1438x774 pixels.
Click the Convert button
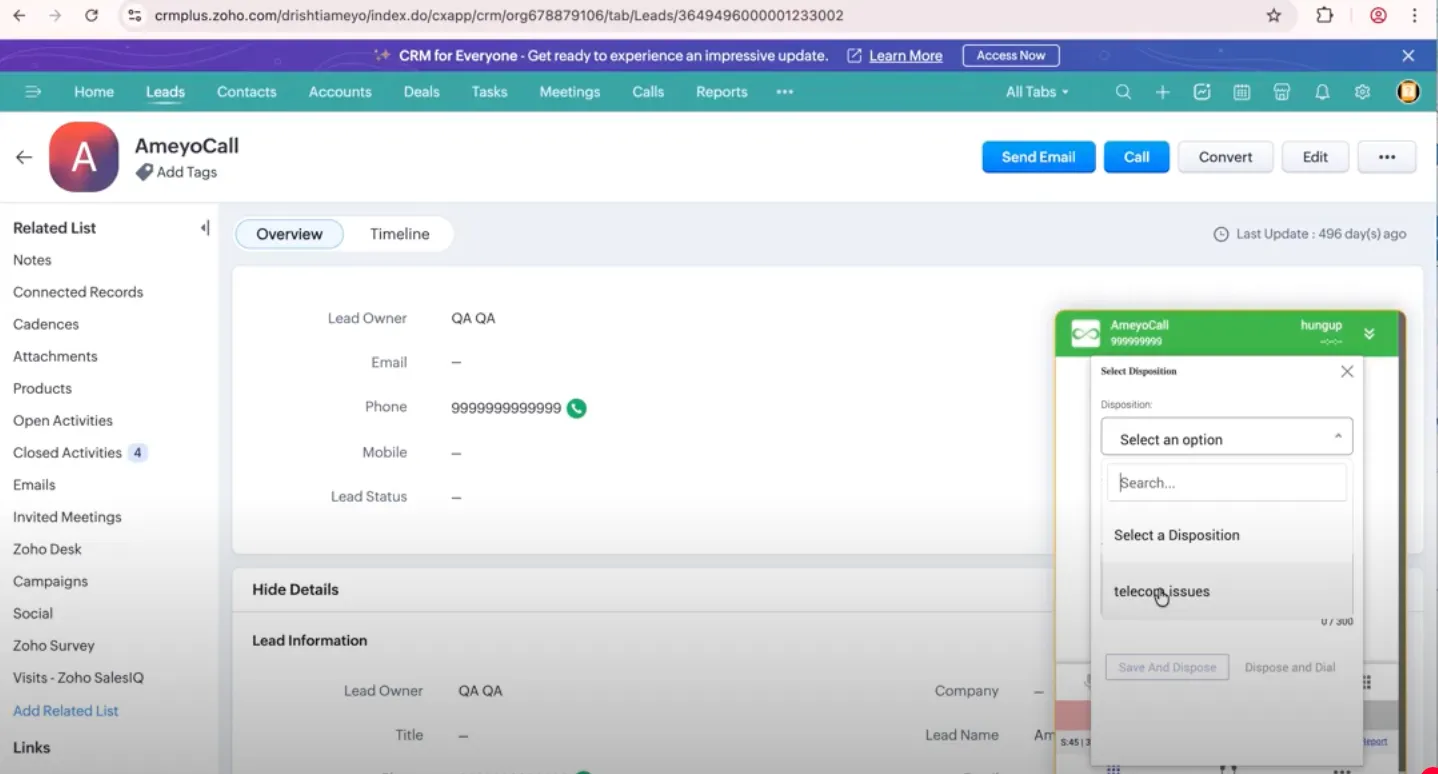(x=1225, y=157)
